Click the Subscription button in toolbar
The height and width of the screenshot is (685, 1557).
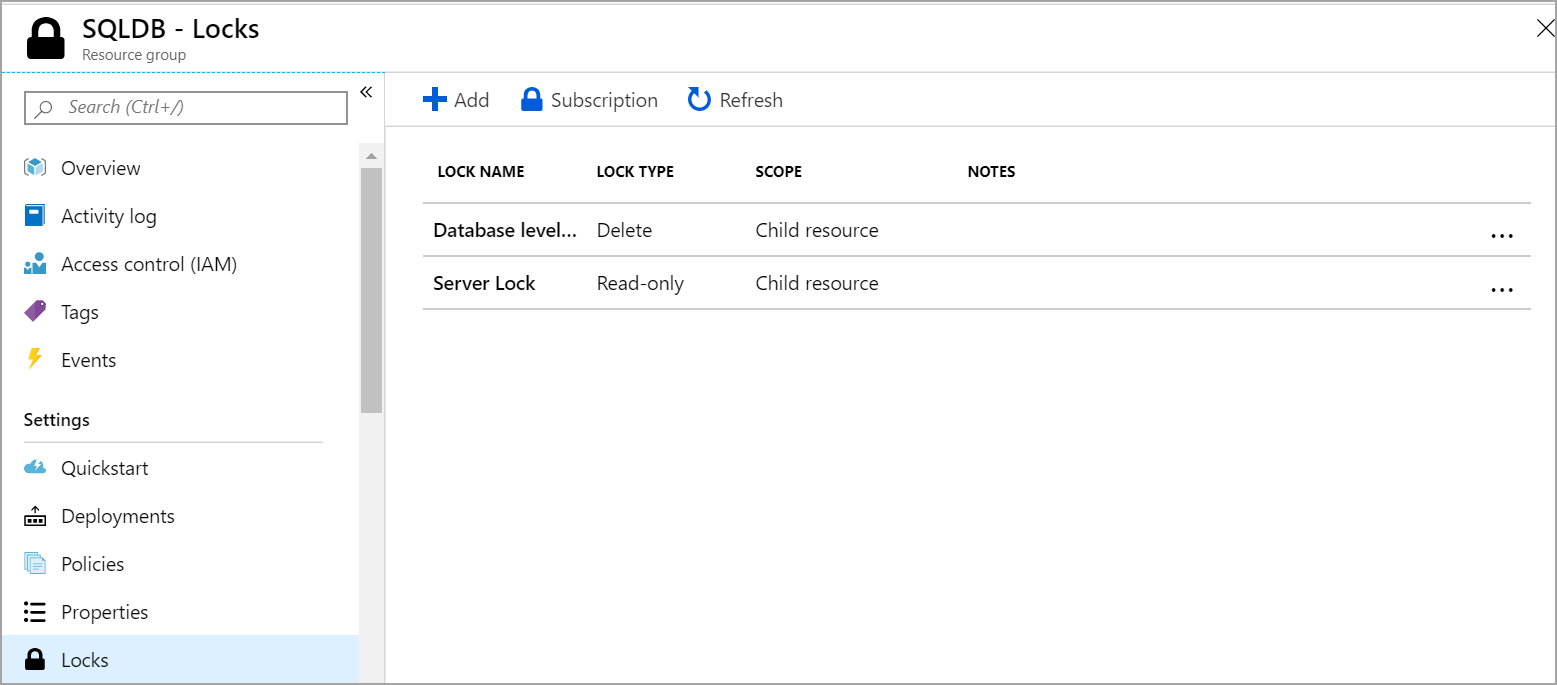[x=589, y=100]
